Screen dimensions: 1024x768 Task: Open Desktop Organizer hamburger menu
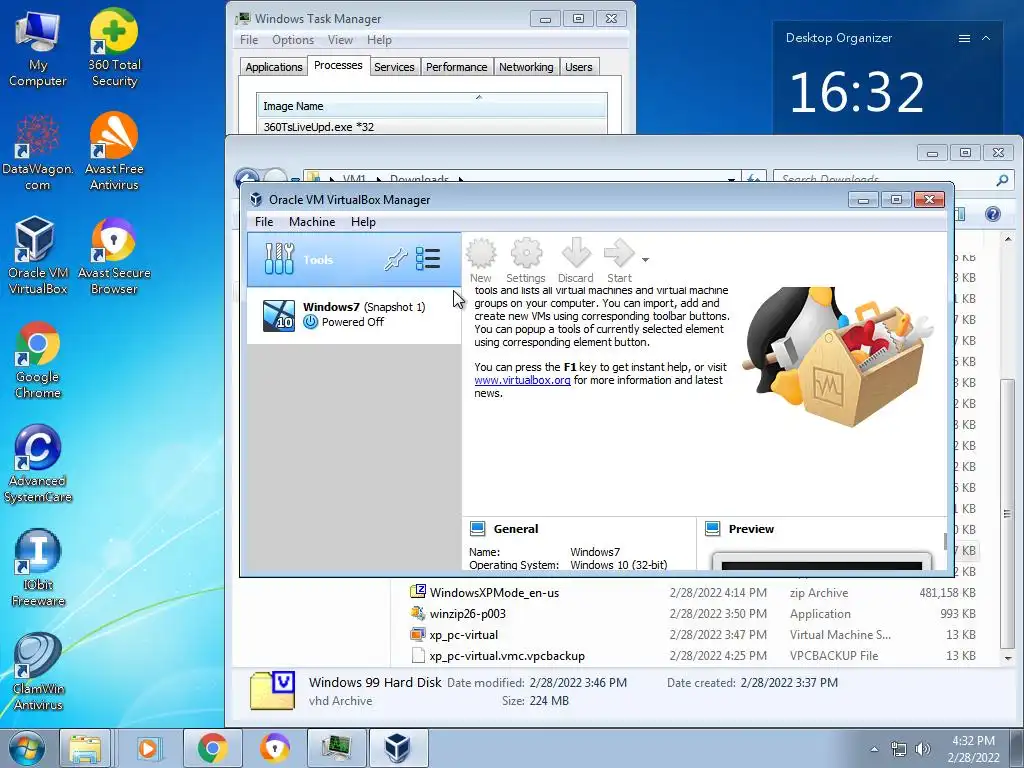[964, 39]
